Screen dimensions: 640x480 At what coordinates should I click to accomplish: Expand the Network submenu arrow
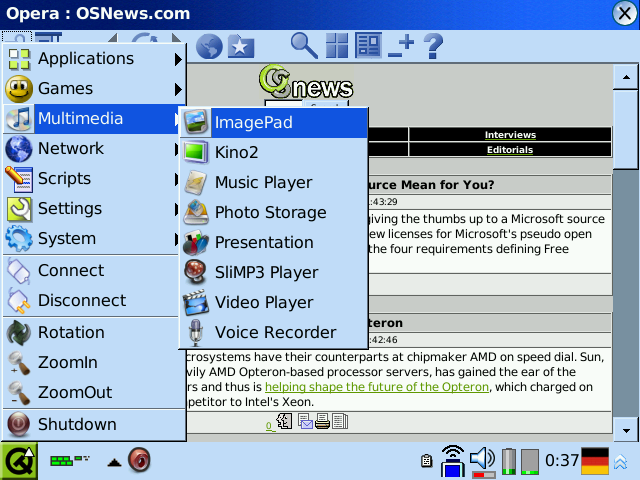click(x=176, y=149)
